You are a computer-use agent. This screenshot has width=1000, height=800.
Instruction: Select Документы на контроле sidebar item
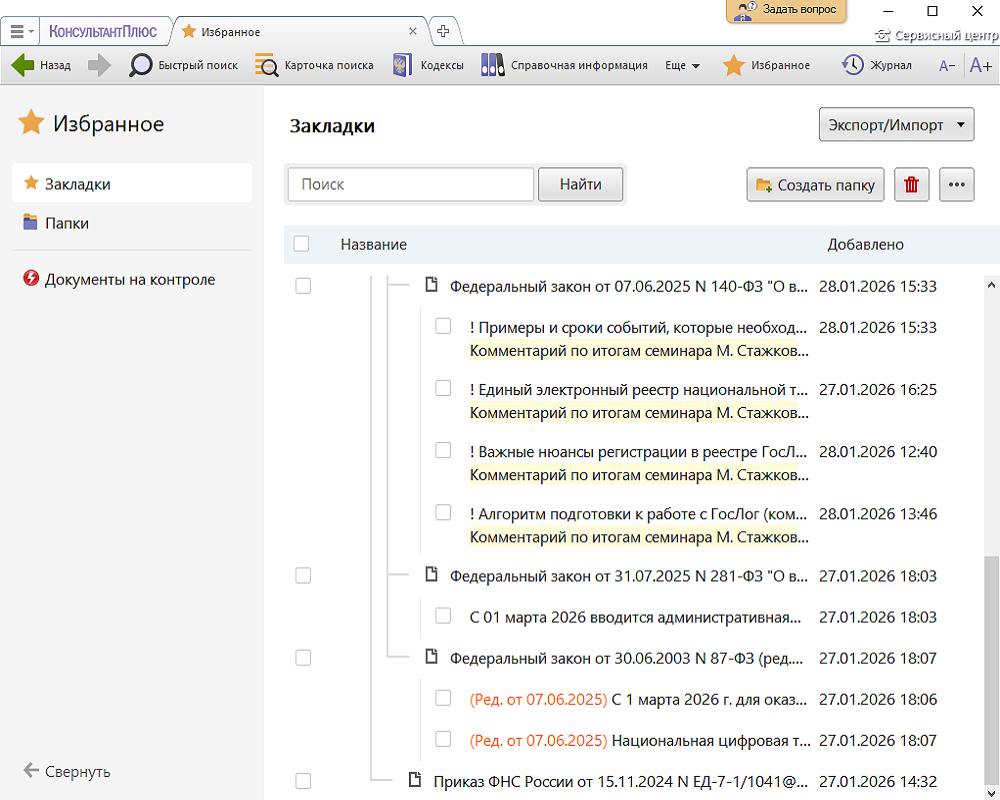coord(129,280)
